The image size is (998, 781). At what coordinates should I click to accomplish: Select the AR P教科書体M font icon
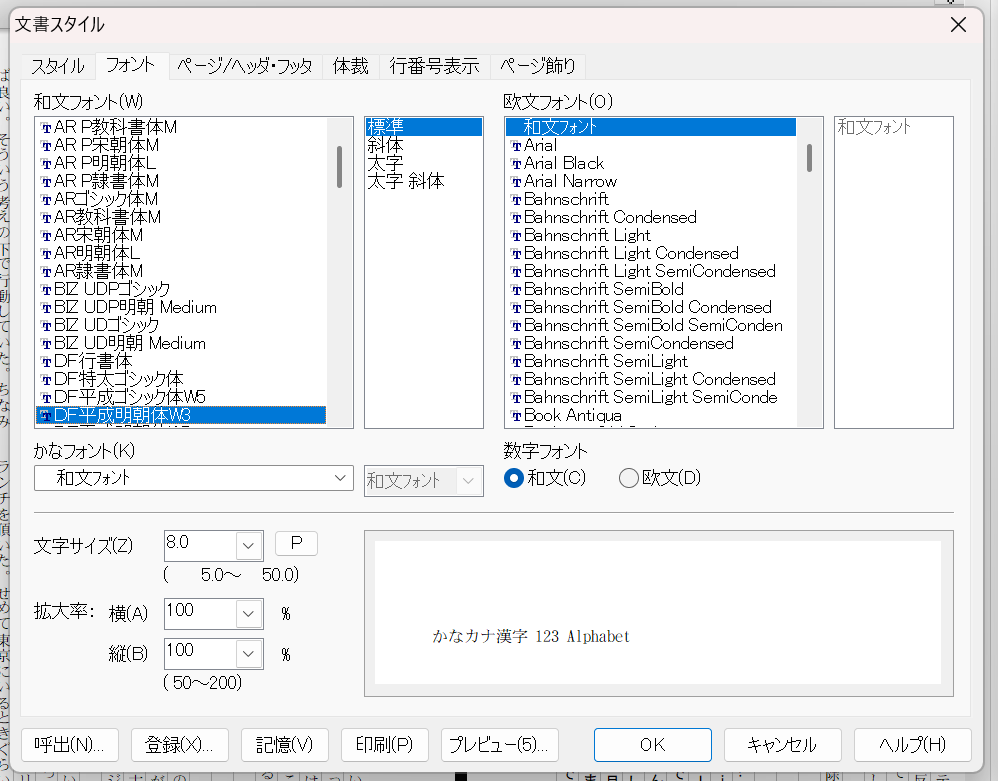[x=46, y=127]
